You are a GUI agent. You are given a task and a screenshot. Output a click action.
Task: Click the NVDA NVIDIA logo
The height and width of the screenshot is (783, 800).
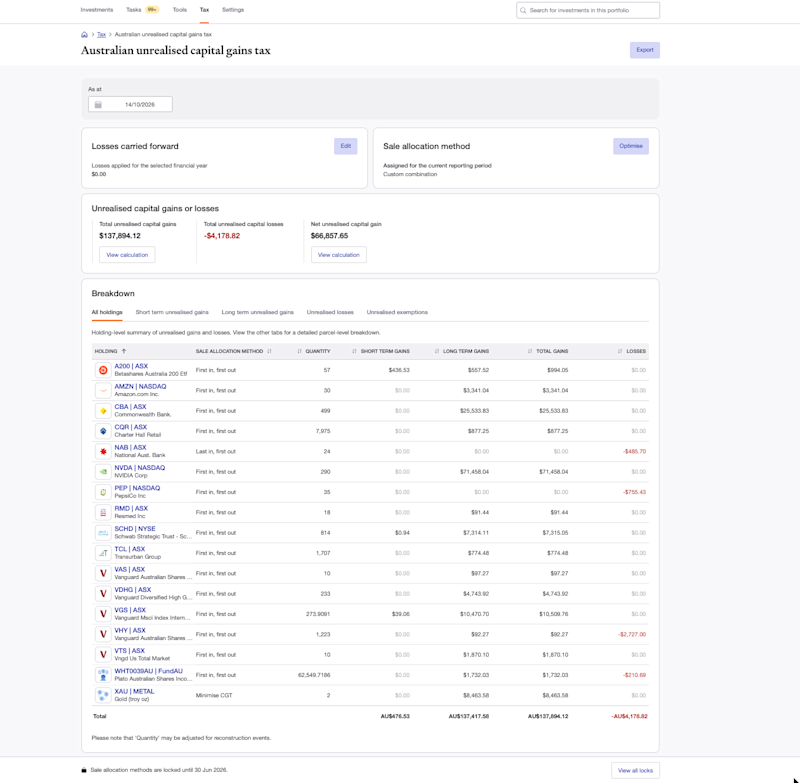point(103,472)
